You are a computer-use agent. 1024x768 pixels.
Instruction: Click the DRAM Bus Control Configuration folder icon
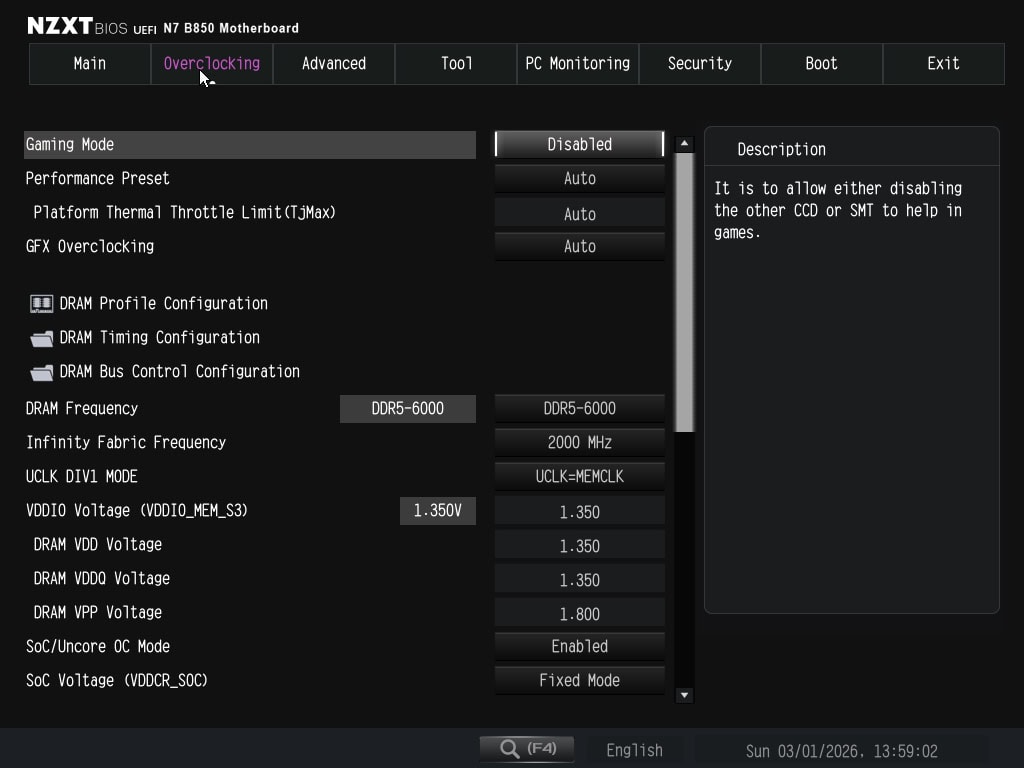coord(42,372)
